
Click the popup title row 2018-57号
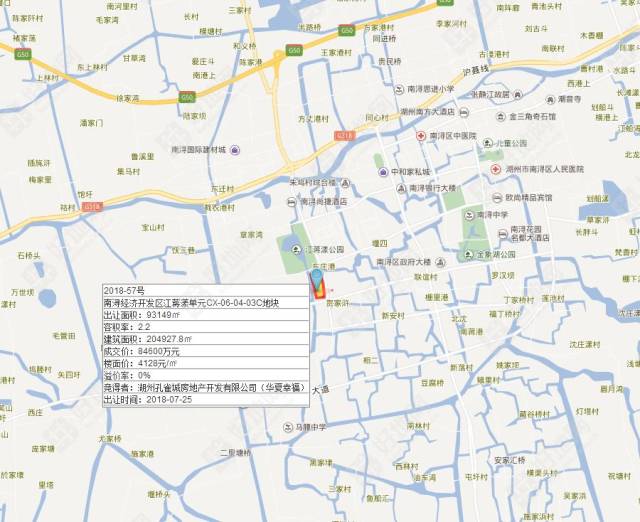click(x=206, y=291)
